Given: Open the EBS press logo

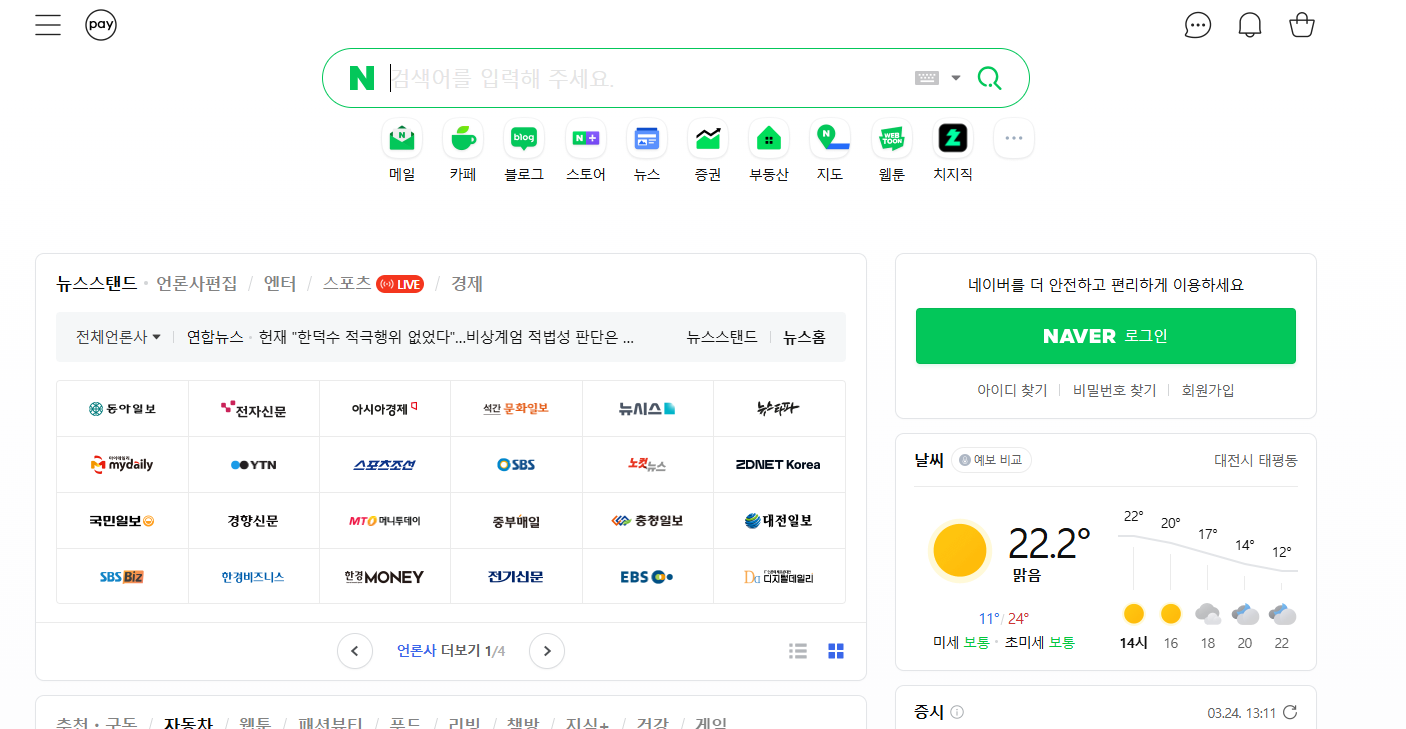Looking at the screenshot, I should [x=648, y=577].
